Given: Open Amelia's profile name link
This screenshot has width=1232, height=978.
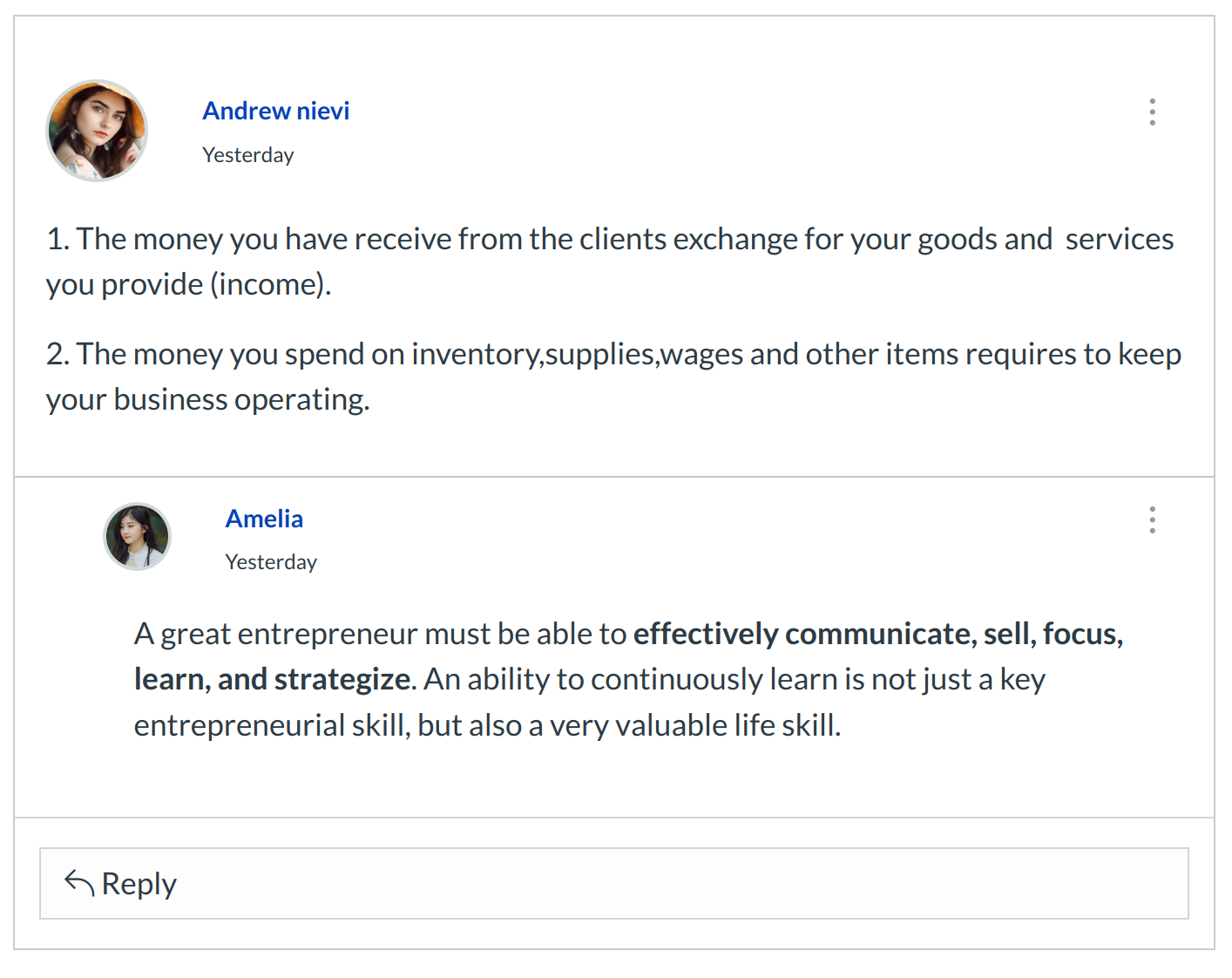Looking at the screenshot, I should point(264,519).
